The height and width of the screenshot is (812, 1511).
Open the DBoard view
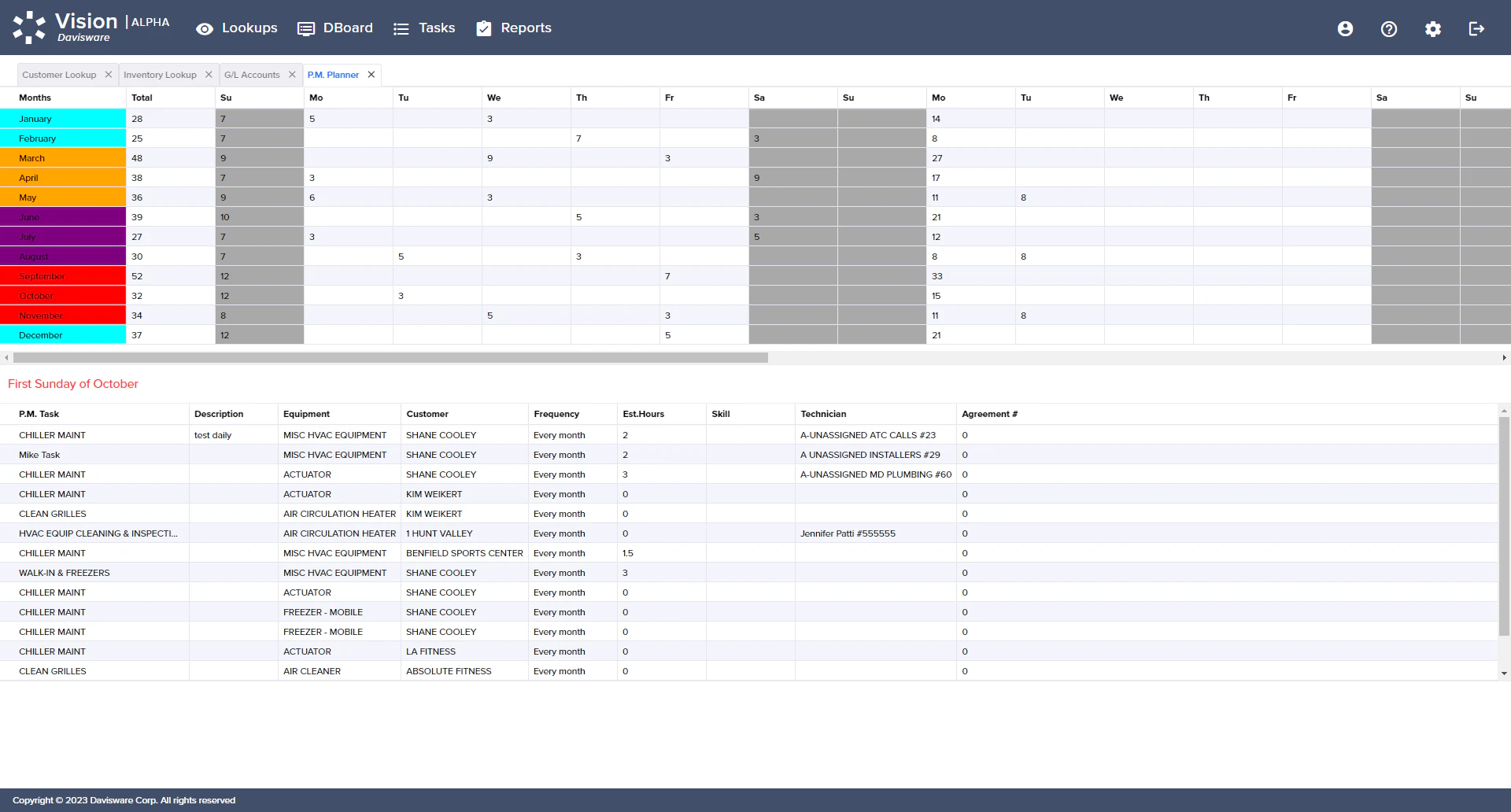pos(335,28)
